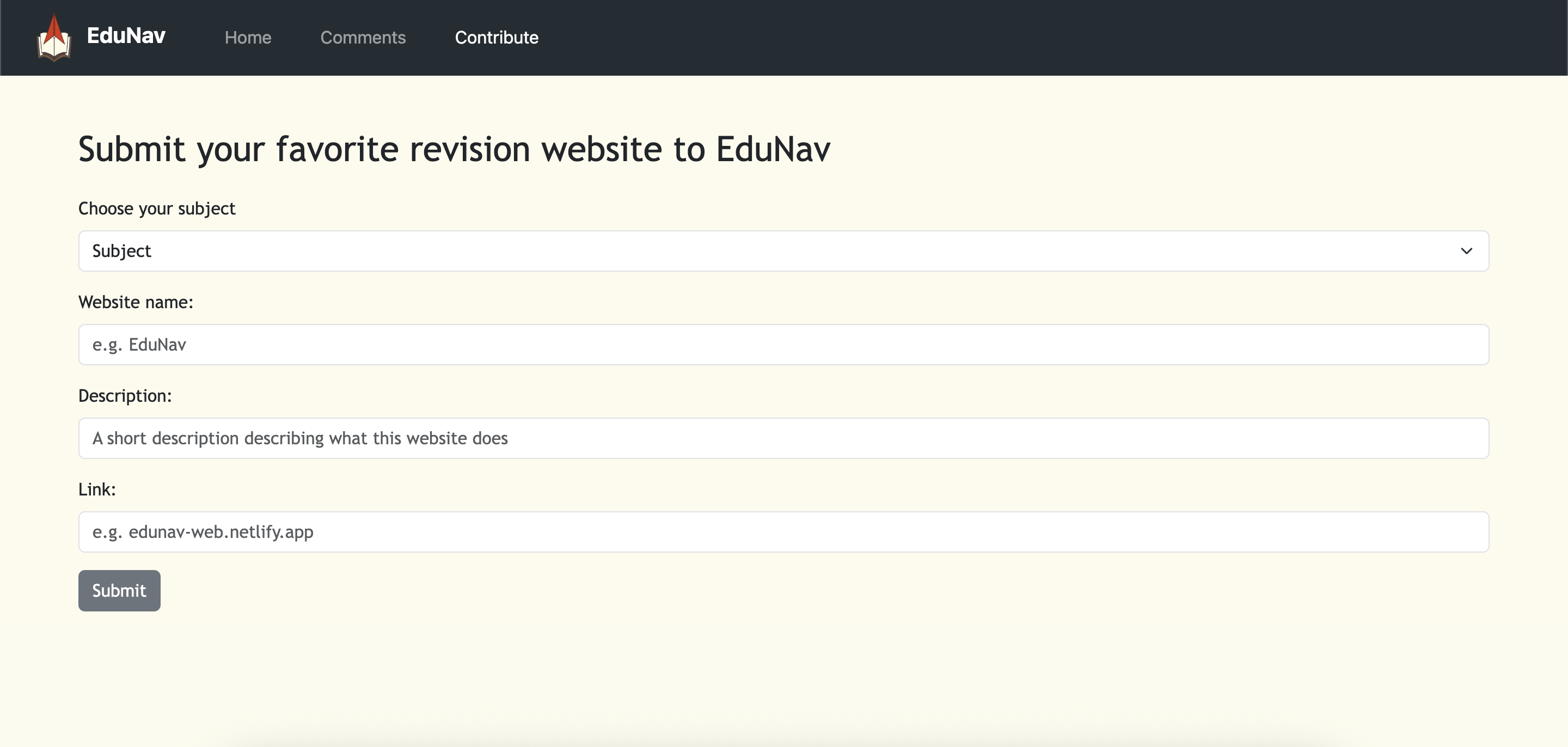Select the Contribute nav item
1568x747 pixels.
point(496,38)
